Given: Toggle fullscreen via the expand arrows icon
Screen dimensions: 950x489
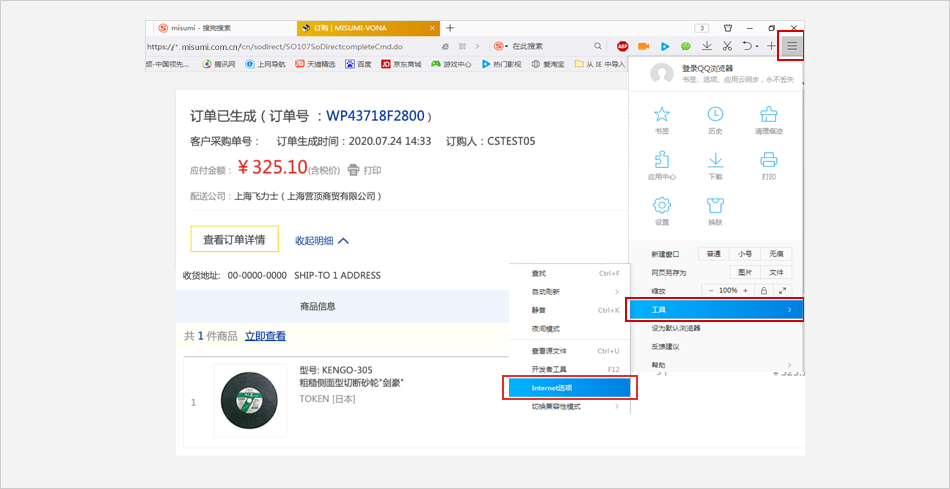Looking at the screenshot, I should [783, 290].
